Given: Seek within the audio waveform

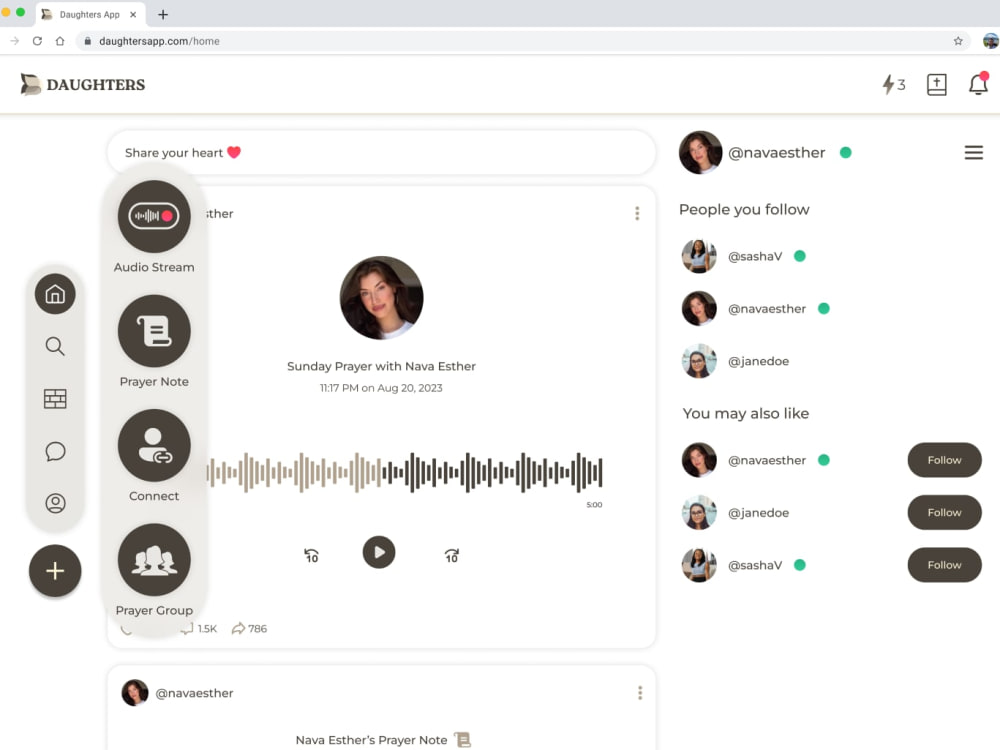Looking at the screenshot, I should point(404,473).
